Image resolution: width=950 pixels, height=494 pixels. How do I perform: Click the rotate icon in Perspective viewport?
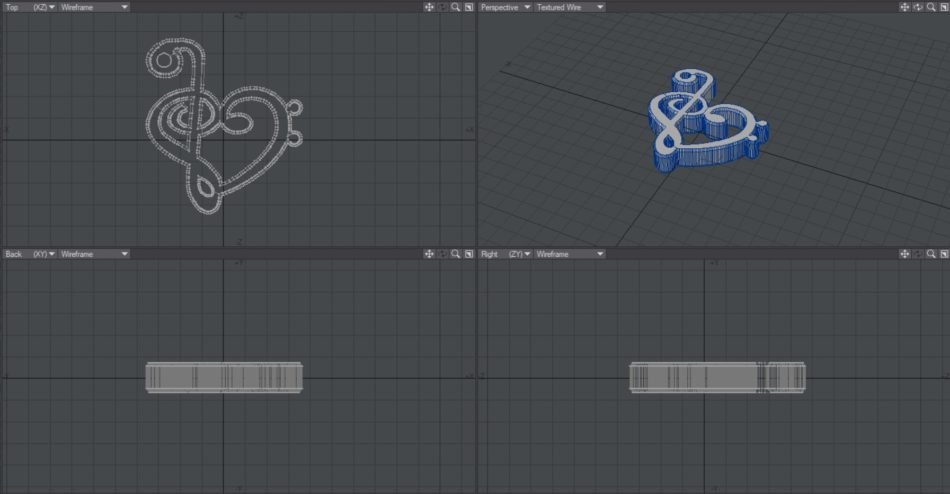917,7
